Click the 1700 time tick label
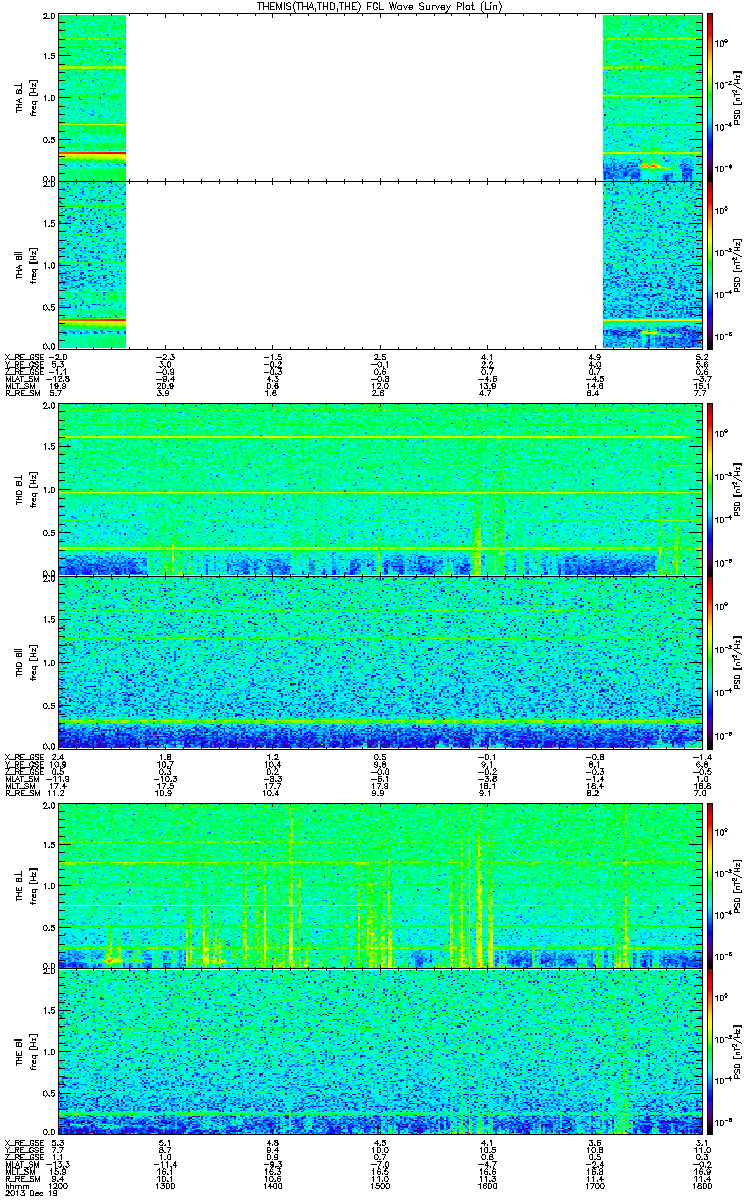This screenshot has height=1200, width=750. [594, 1185]
